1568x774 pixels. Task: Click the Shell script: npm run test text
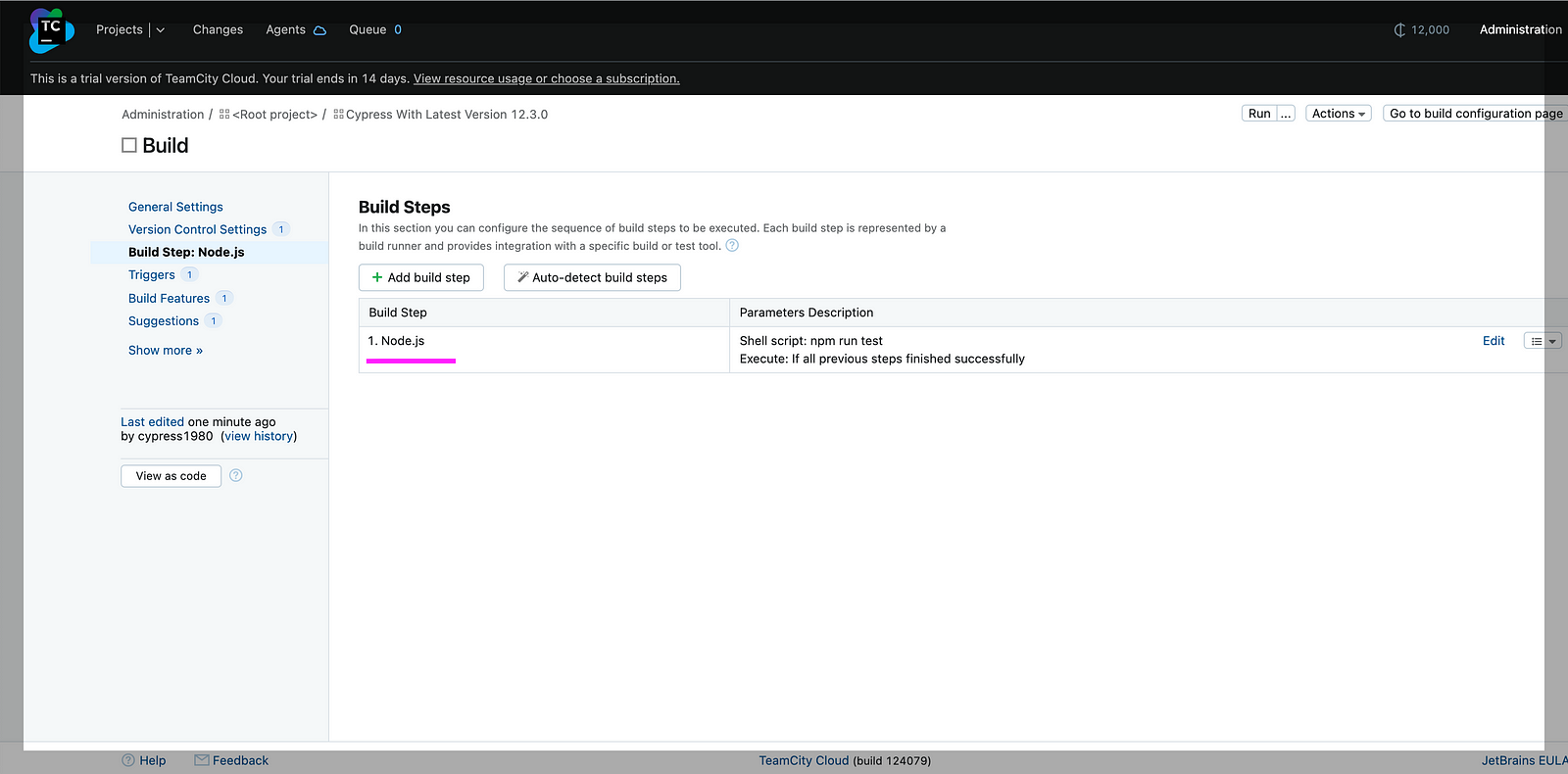coord(811,341)
